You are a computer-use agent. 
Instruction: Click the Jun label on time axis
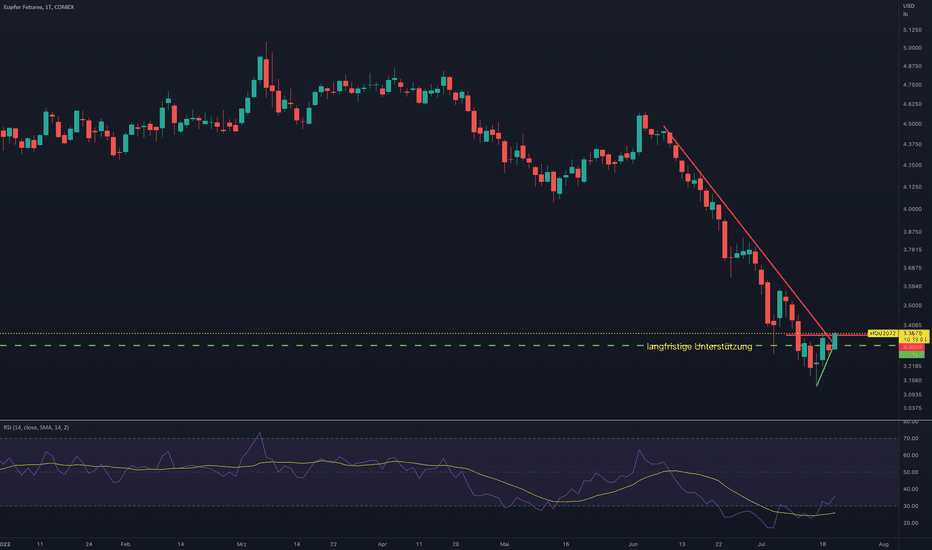click(x=633, y=544)
